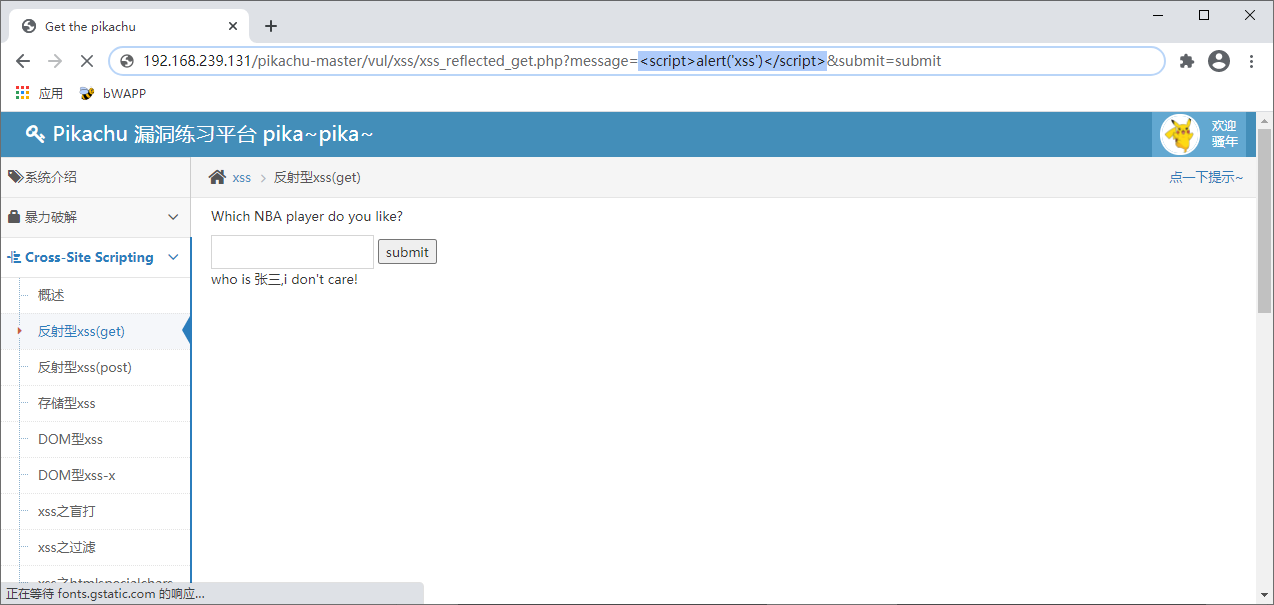Select 反射型xss(post) in sidebar

pyautogui.click(x=85, y=367)
